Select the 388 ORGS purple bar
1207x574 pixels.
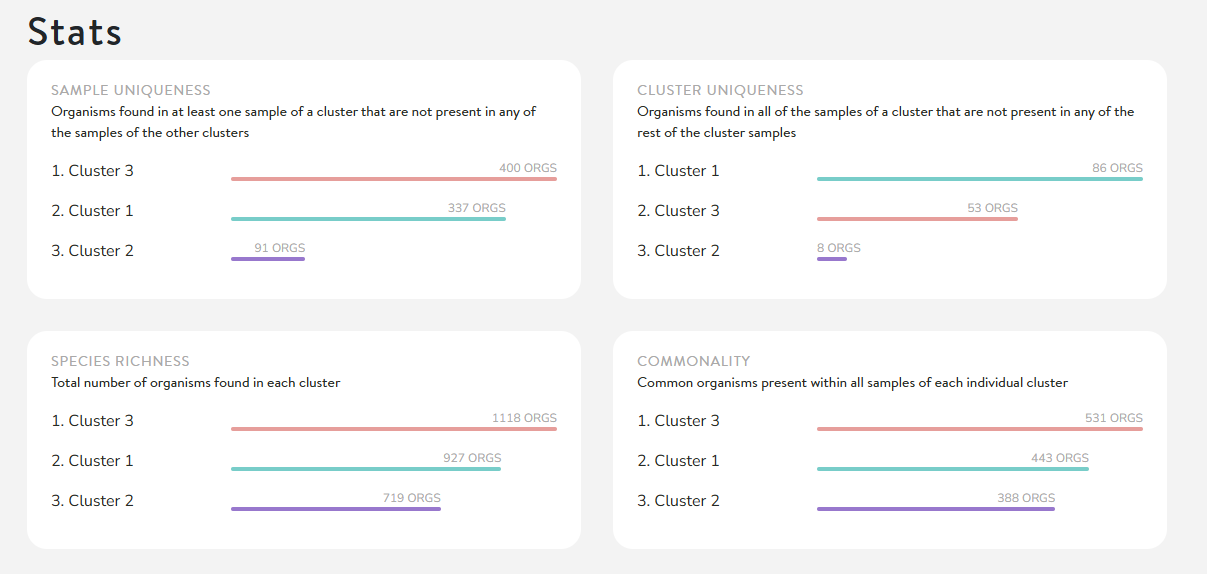point(936,509)
